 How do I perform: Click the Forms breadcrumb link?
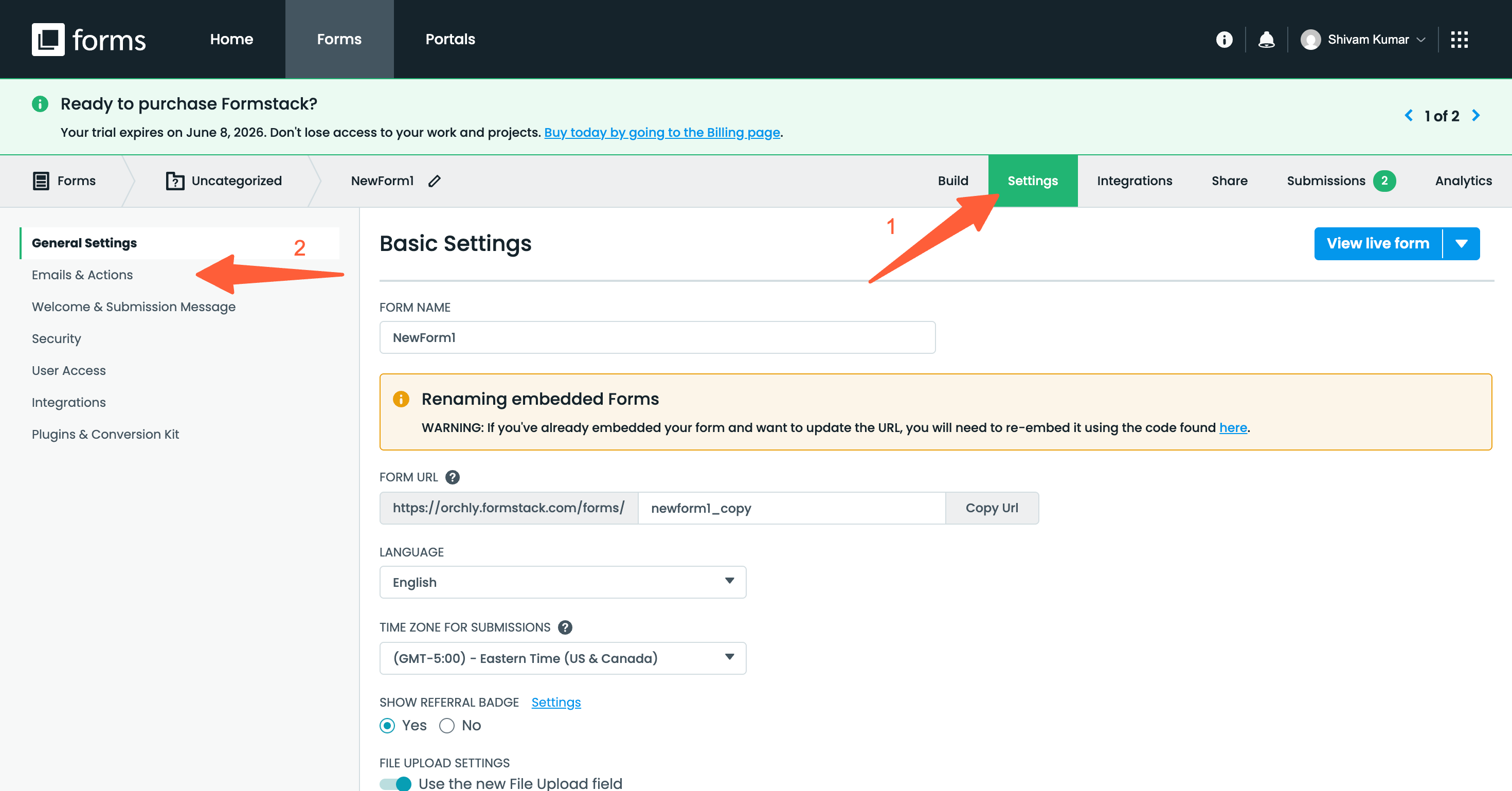76,181
